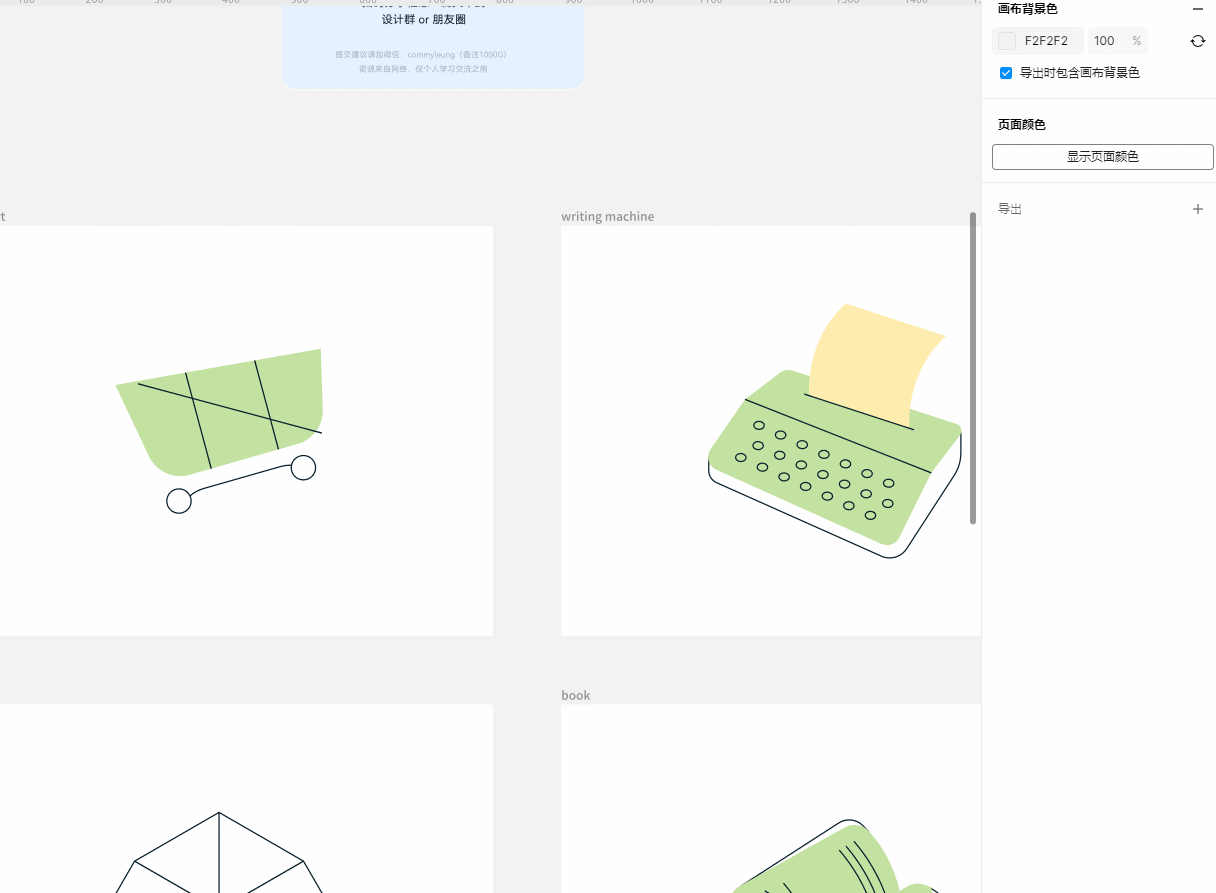Click the circular refresh icon beside opacity
Viewport: 1216px width, 893px height.
(1197, 41)
